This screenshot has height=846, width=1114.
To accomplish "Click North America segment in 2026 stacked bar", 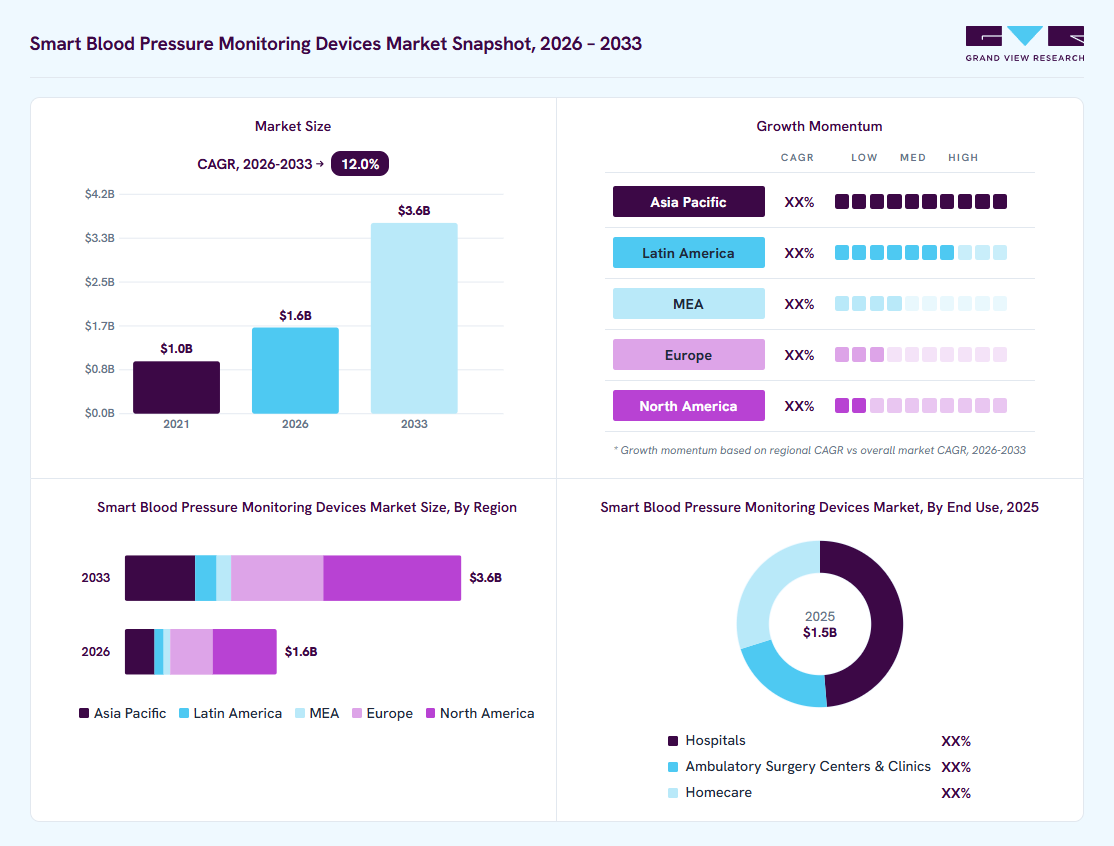I will tap(244, 652).
